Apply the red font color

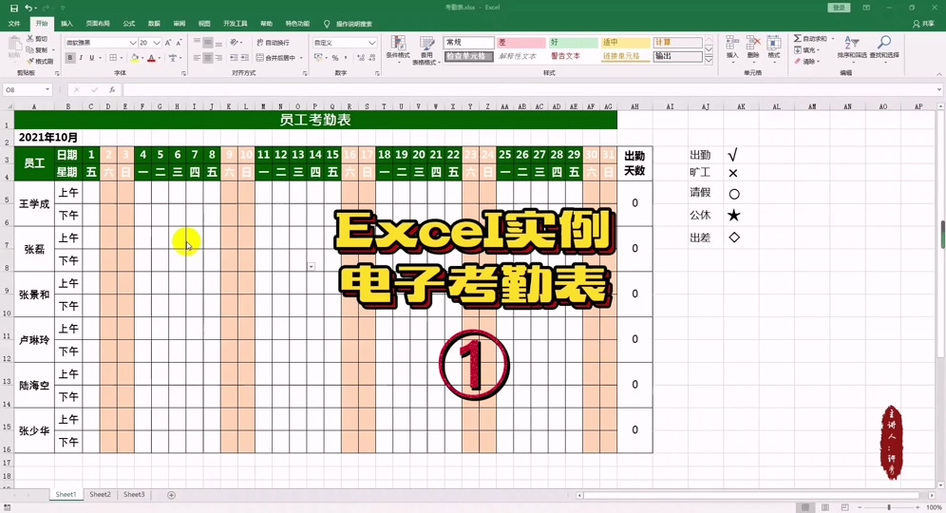(151, 58)
